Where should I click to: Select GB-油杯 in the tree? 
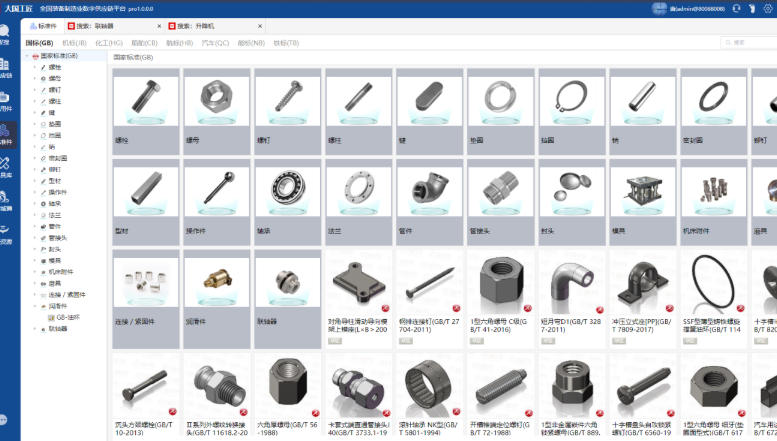pos(68,317)
